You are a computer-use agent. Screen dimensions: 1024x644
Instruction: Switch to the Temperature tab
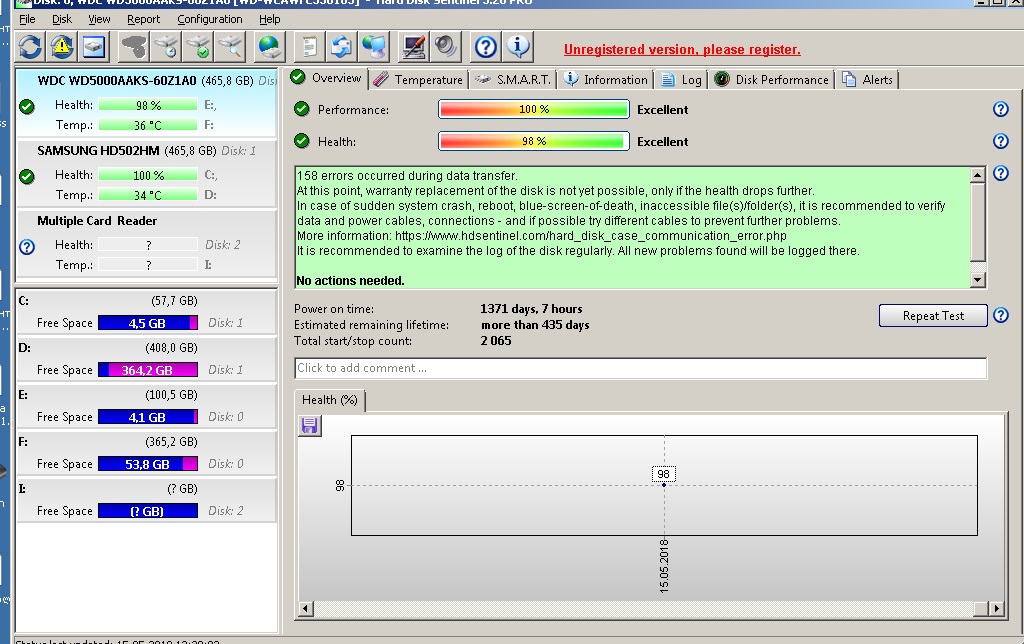click(x=418, y=80)
